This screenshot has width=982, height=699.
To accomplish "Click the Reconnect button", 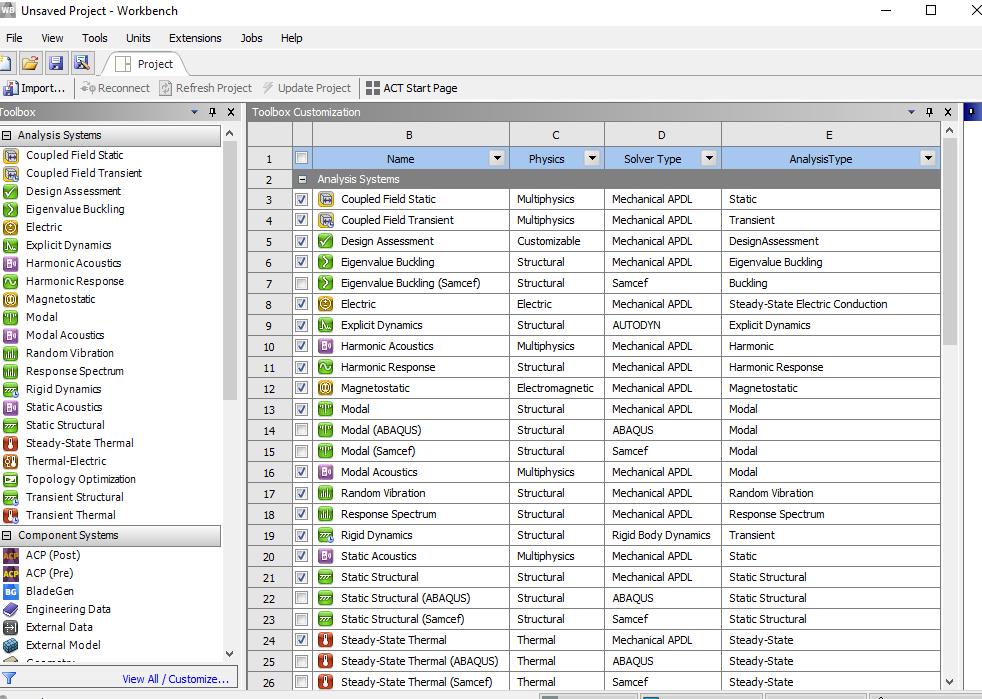I will [115, 88].
